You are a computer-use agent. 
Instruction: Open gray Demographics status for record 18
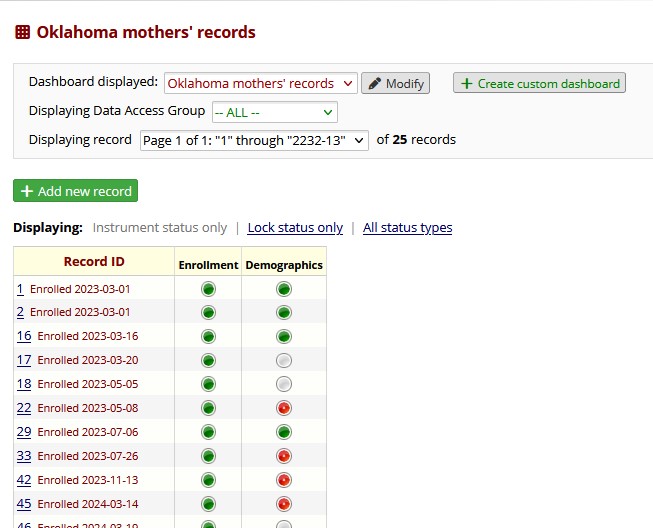click(284, 384)
